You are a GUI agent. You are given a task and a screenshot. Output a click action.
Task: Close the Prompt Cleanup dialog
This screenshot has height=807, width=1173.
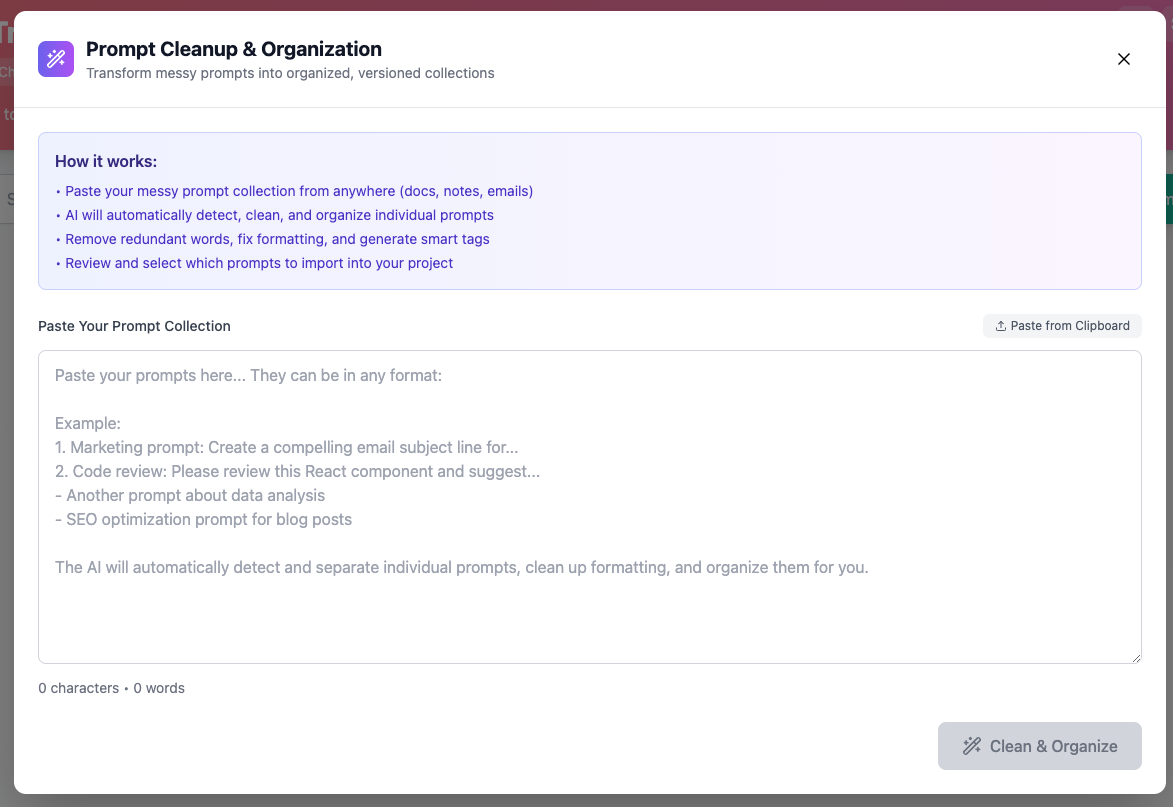coord(1124,59)
